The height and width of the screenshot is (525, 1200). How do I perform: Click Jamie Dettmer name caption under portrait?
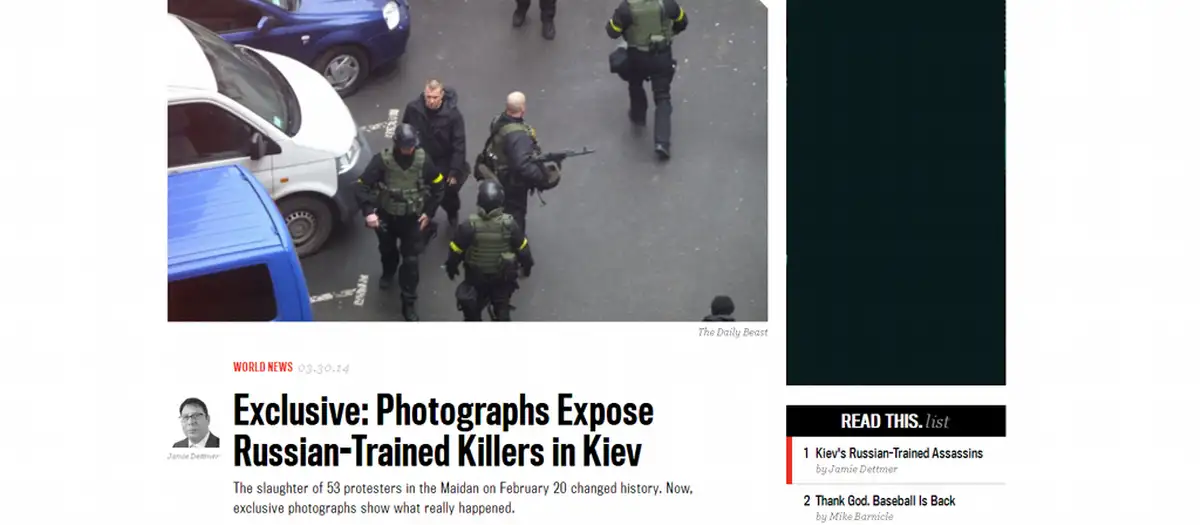coord(193,455)
